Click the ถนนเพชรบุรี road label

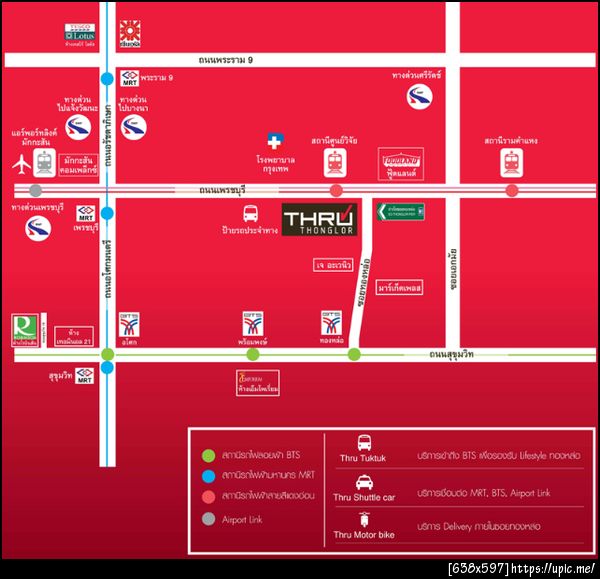222,190
